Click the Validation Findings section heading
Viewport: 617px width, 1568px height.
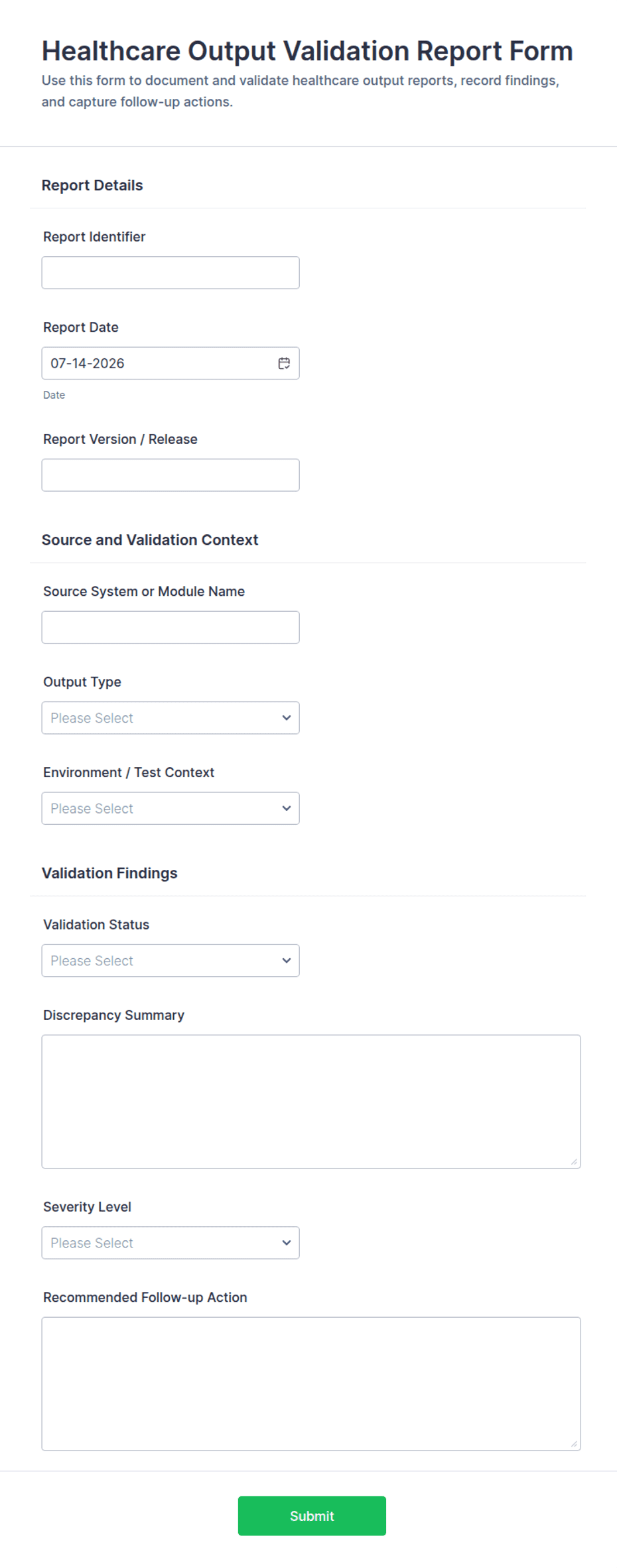pyautogui.click(x=109, y=873)
